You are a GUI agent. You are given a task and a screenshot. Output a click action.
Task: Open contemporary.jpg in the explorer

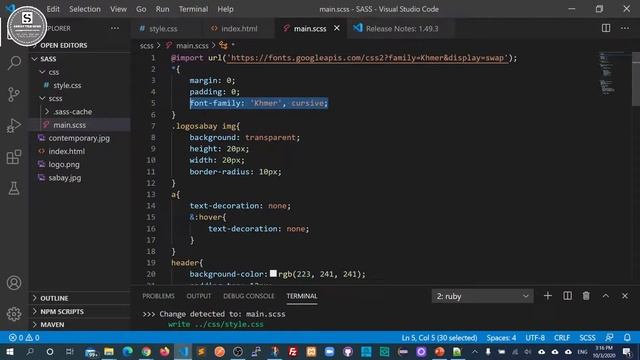click(79, 138)
